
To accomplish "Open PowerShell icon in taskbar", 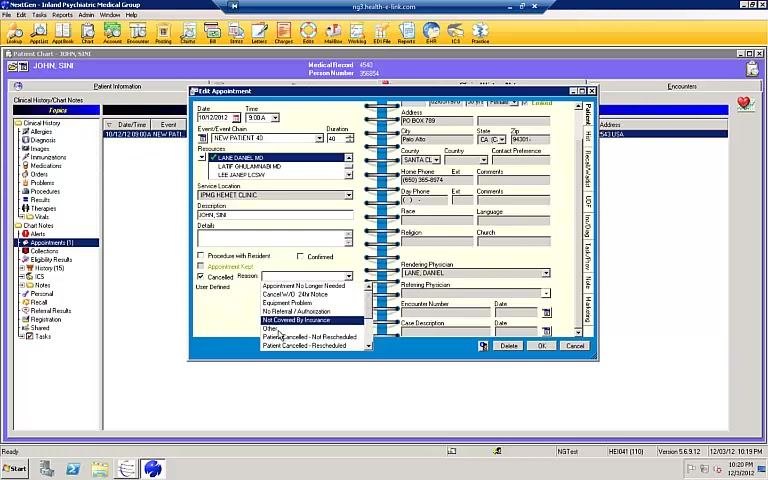I will coord(73,469).
